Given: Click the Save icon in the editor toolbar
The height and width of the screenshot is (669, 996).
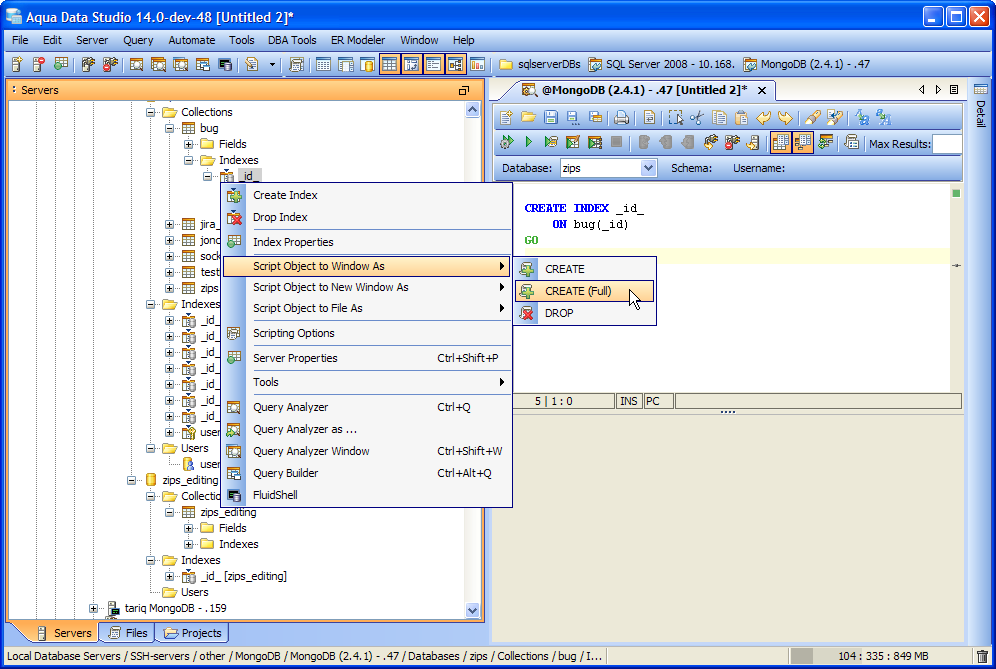Looking at the screenshot, I should 551,118.
